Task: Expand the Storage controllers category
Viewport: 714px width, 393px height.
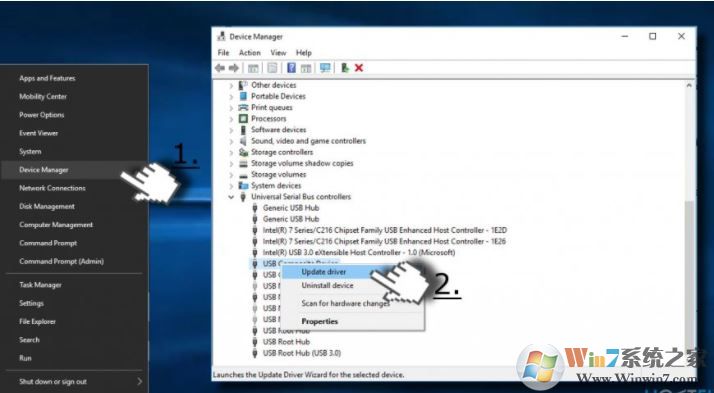Action: pyautogui.click(x=231, y=152)
